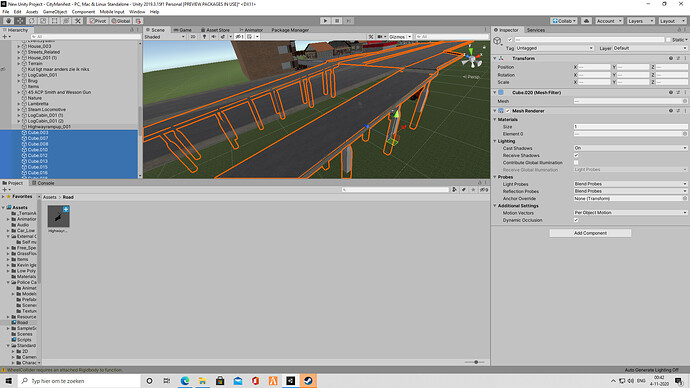Click the Add Component button

pyautogui.click(x=590, y=233)
